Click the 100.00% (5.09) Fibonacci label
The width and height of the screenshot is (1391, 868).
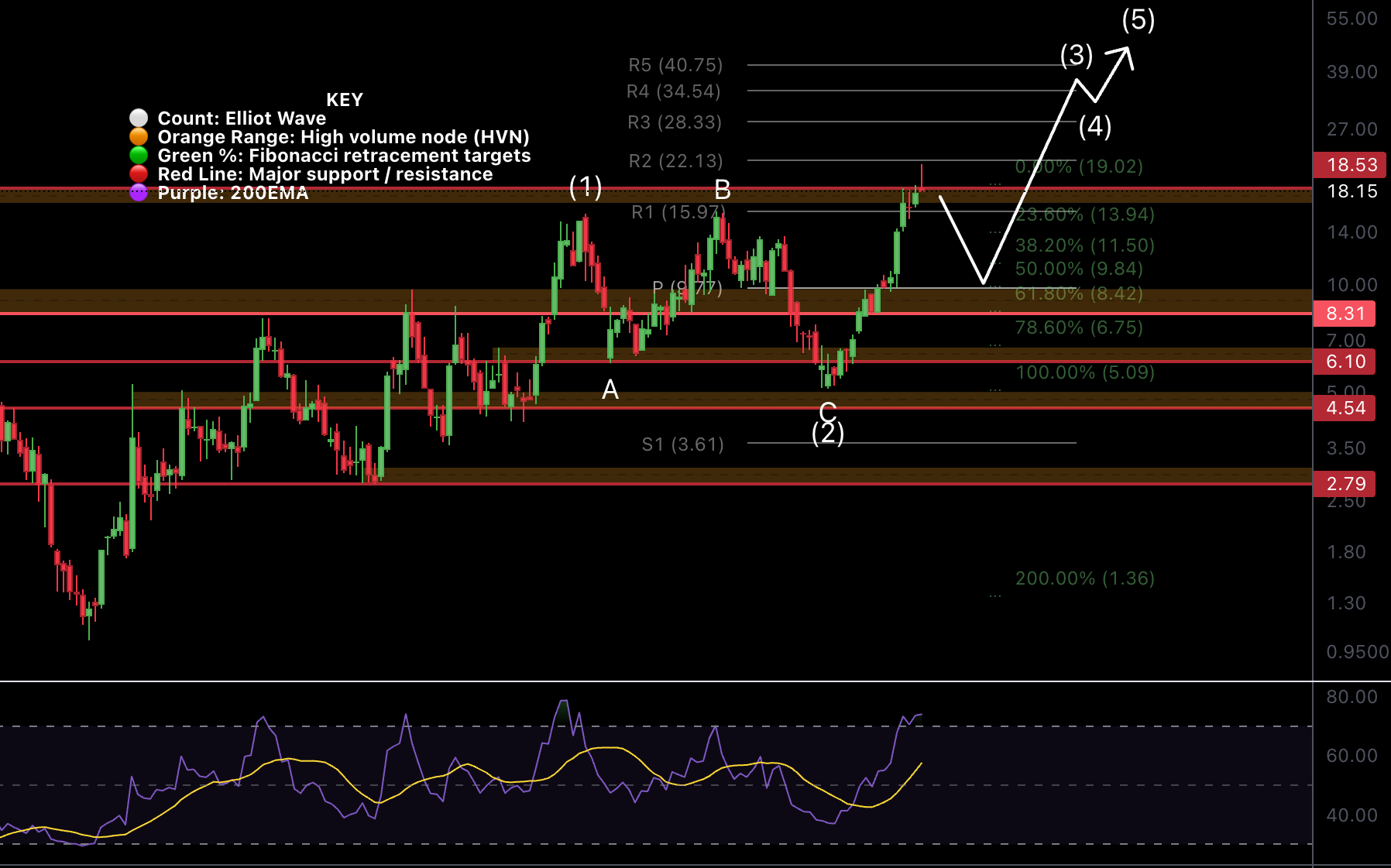click(x=1084, y=372)
